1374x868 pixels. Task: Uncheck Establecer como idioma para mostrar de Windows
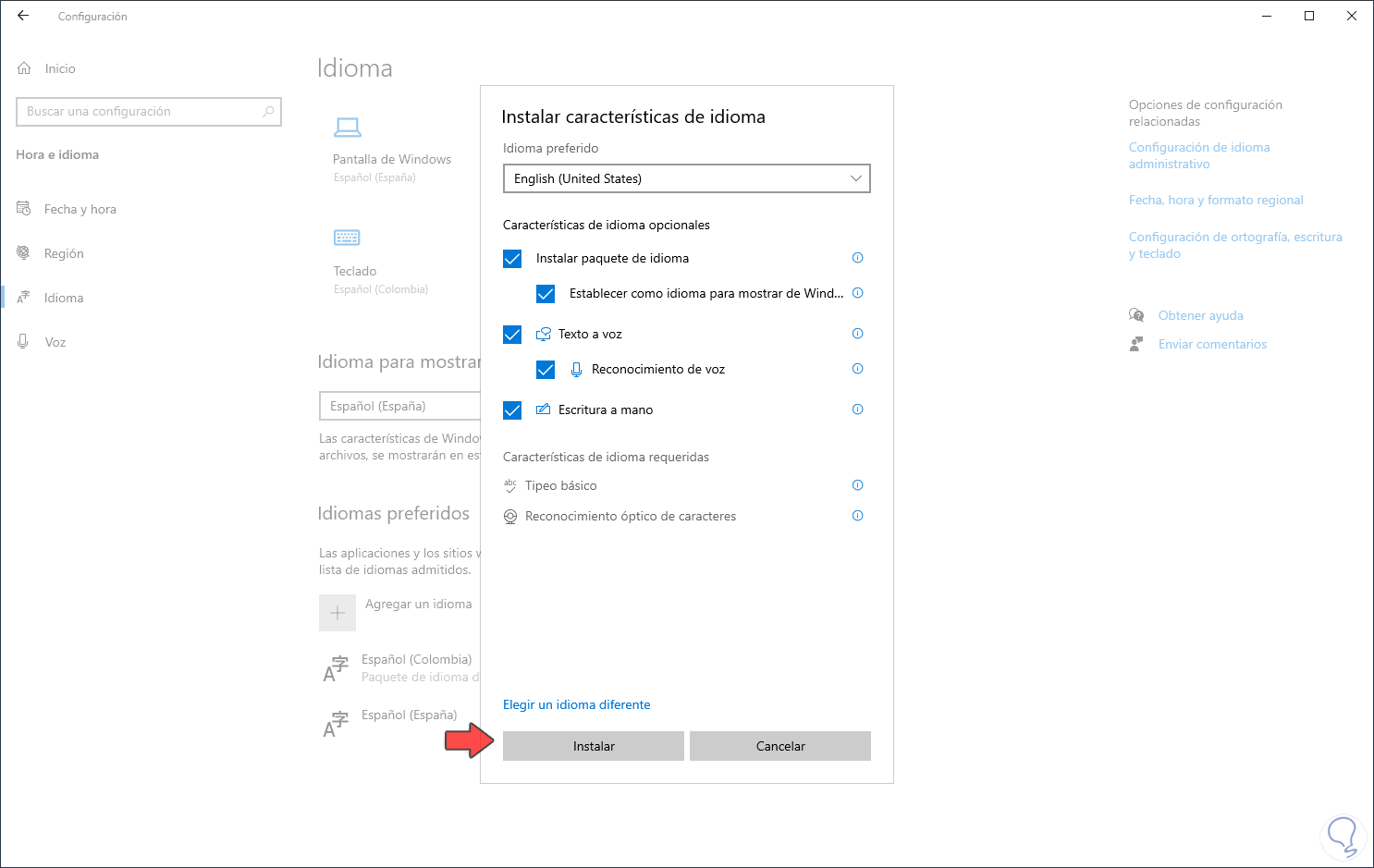click(546, 294)
